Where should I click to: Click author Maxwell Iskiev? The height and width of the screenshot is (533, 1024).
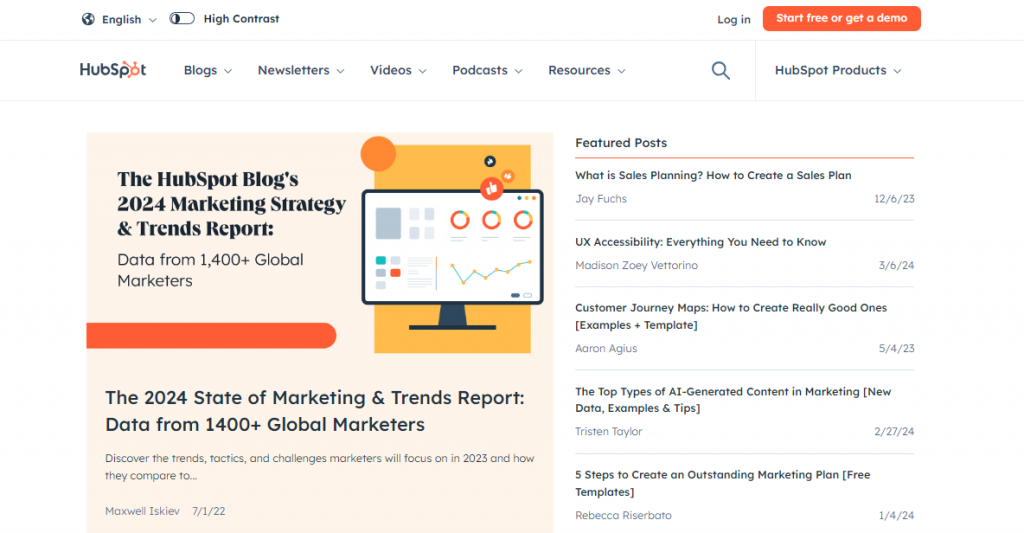tap(142, 511)
